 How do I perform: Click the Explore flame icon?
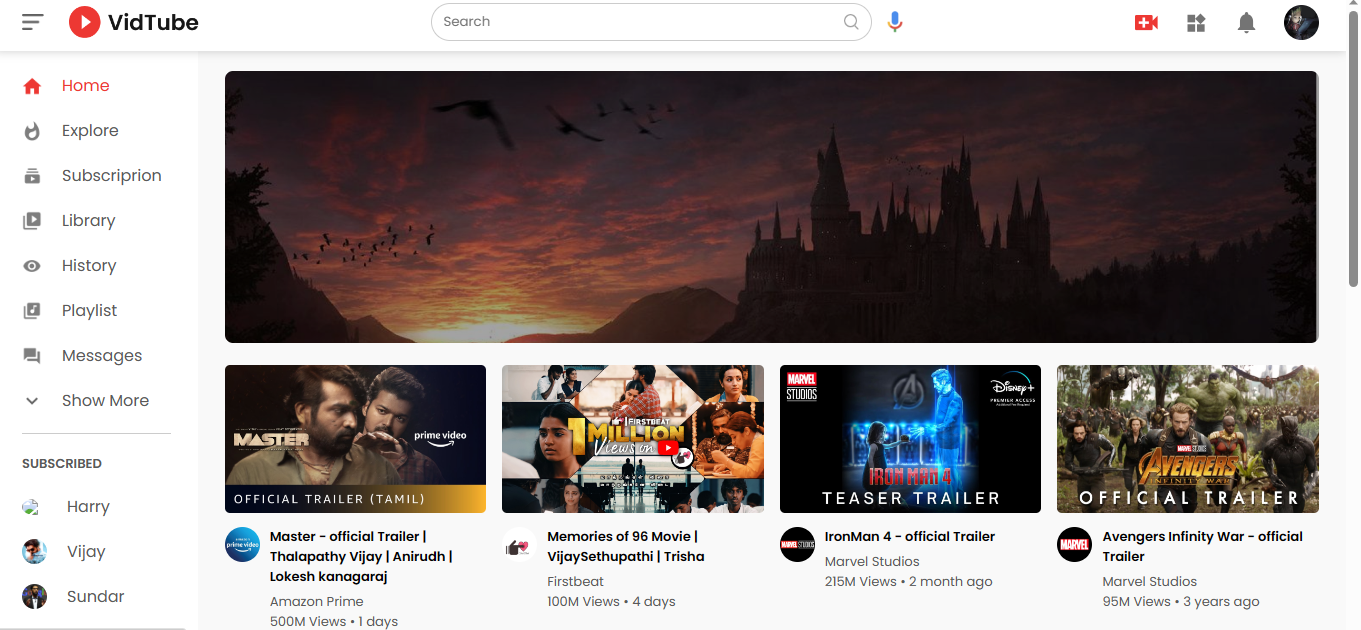[x=32, y=131]
